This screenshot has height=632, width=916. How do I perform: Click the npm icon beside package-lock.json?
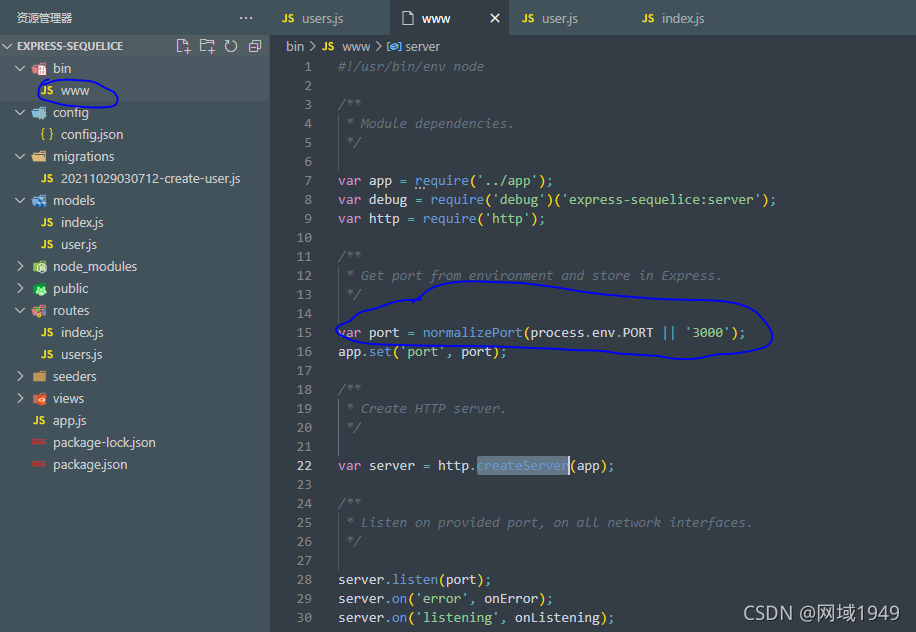(x=39, y=442)
